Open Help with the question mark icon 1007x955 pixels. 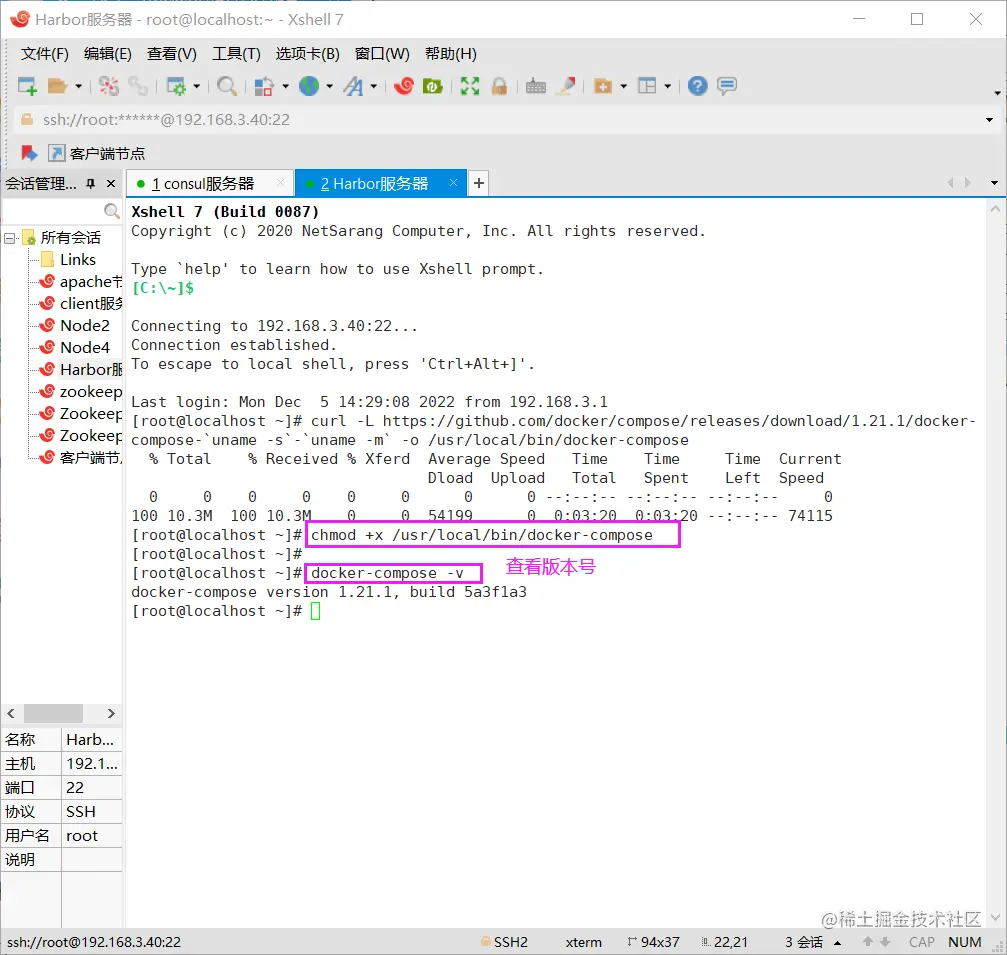697,86
